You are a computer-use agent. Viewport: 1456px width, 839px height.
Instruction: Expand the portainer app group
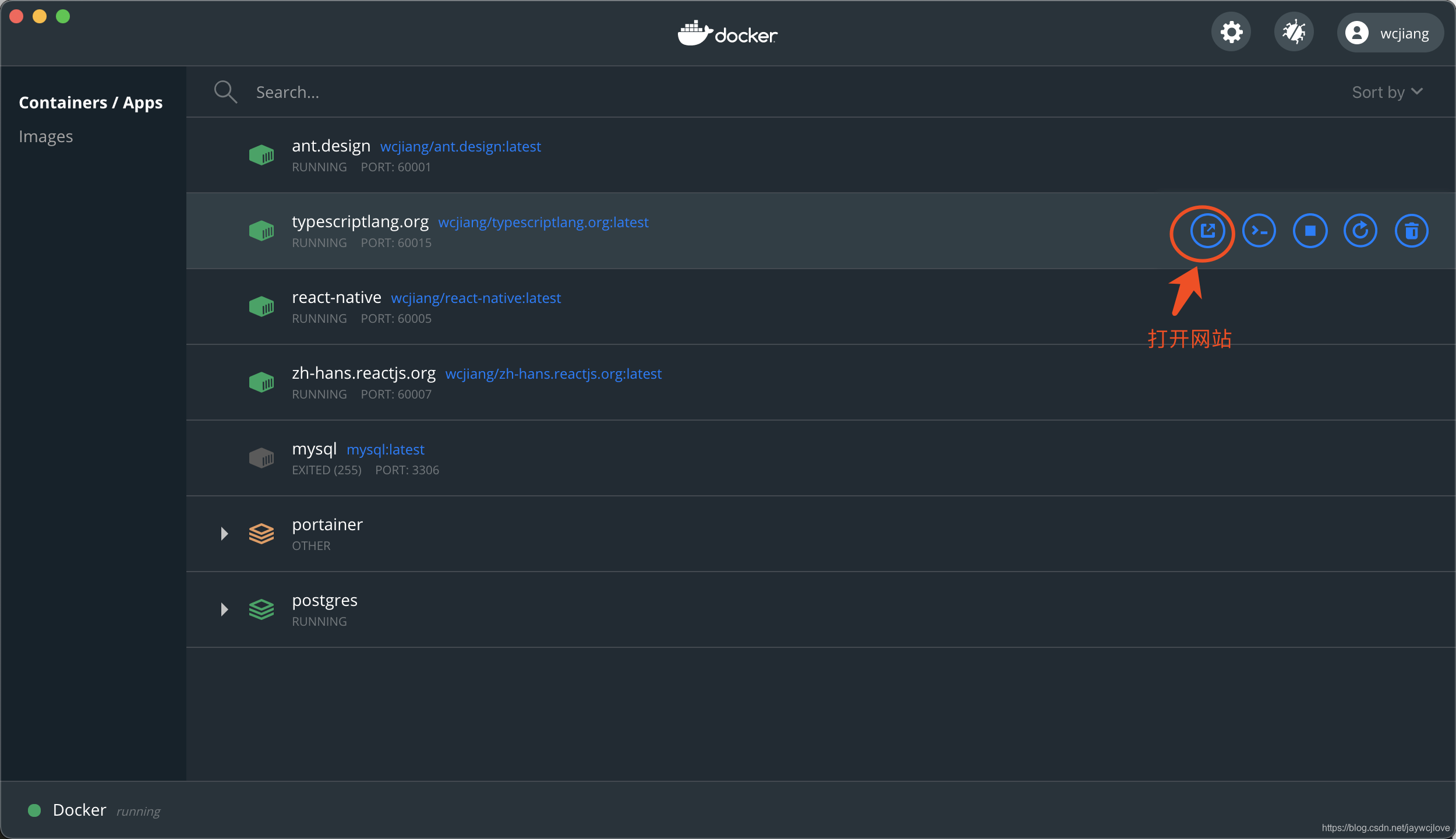[x=224, y=534]
